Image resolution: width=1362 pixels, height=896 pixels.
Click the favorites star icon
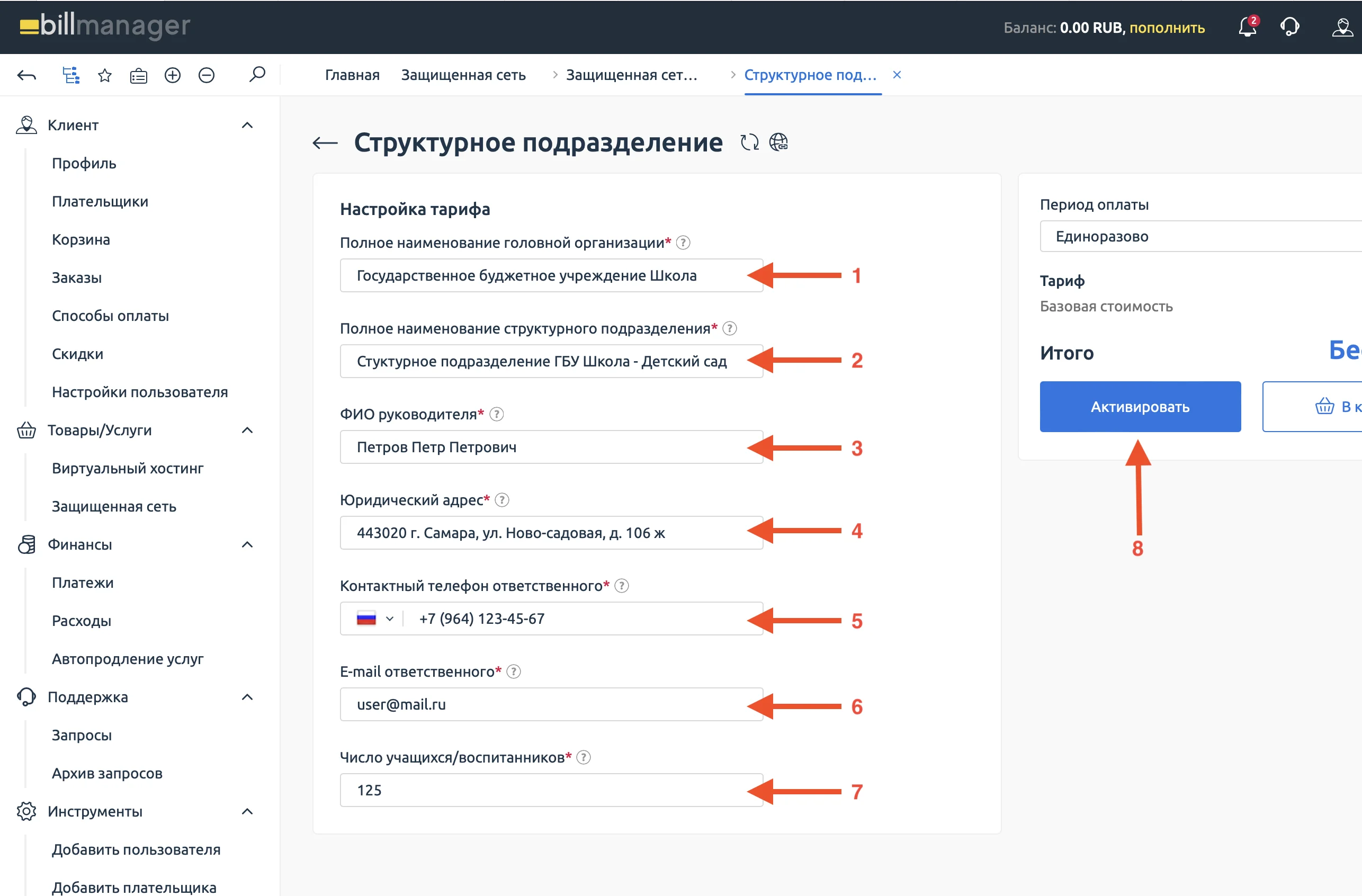coord(105,75)
